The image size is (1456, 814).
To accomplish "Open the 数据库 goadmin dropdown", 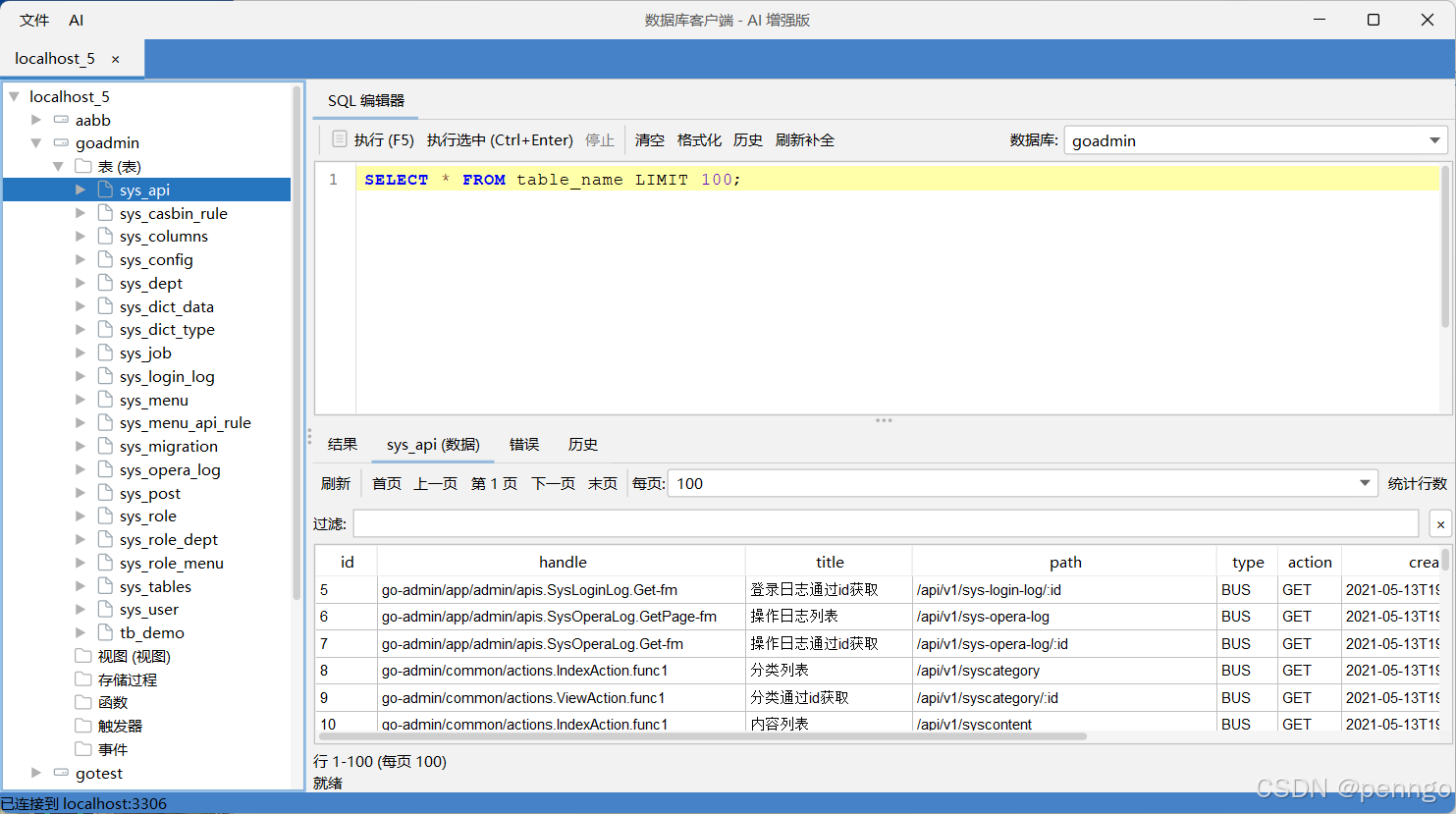I will 1256,140.
